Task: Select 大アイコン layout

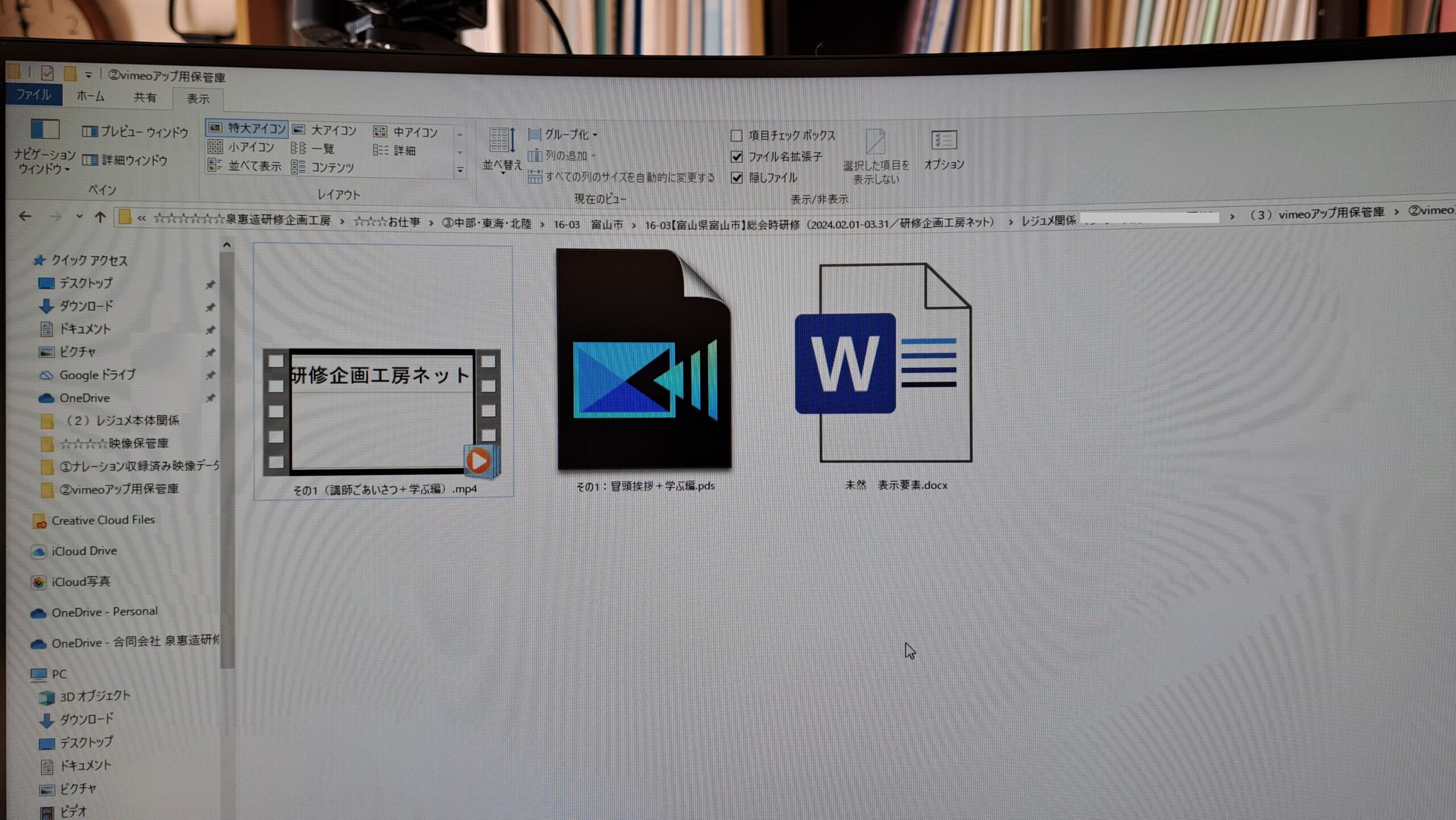Action: pos(325,130)
